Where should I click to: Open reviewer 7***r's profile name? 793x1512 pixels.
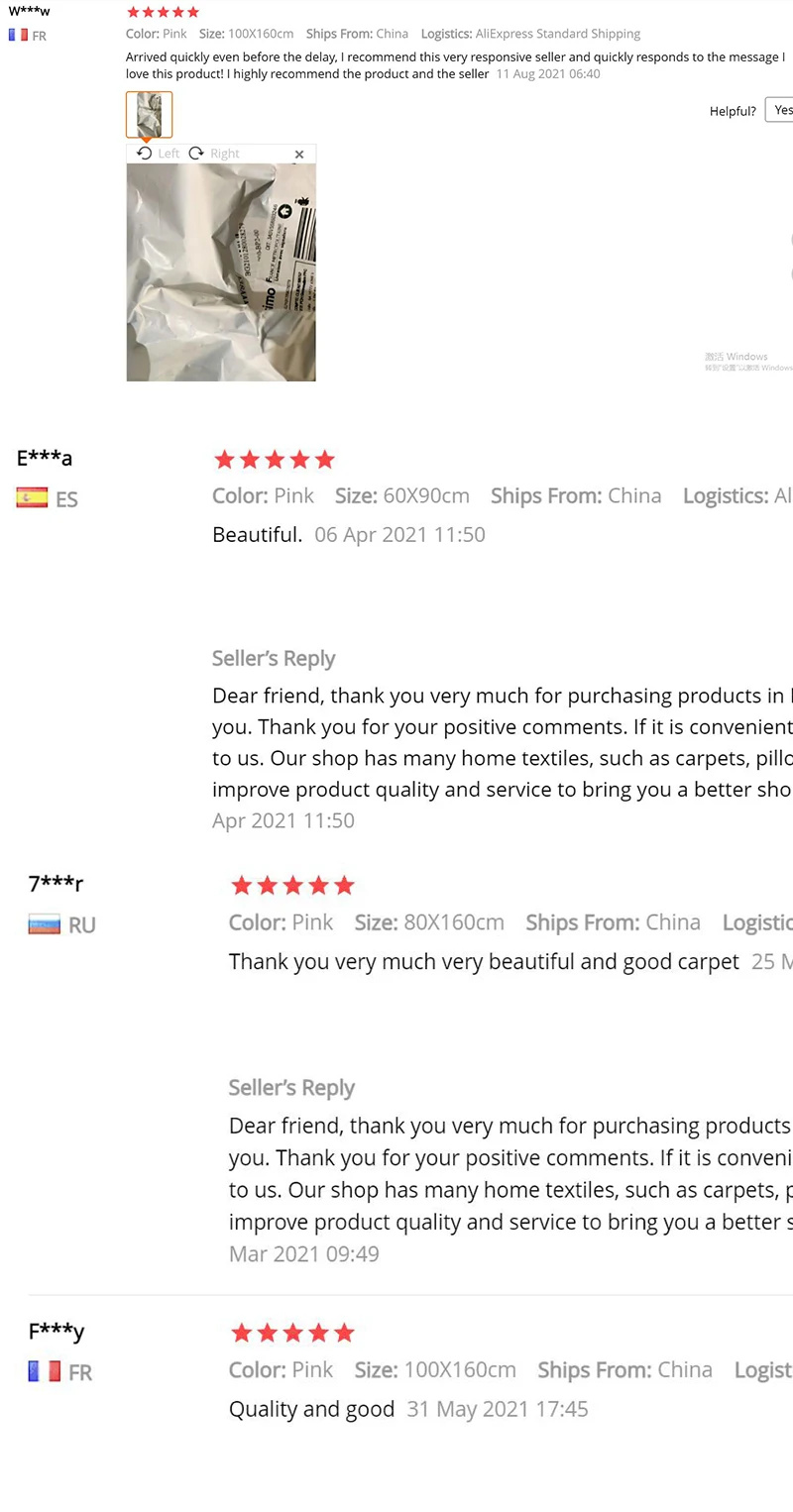point(56,883)
